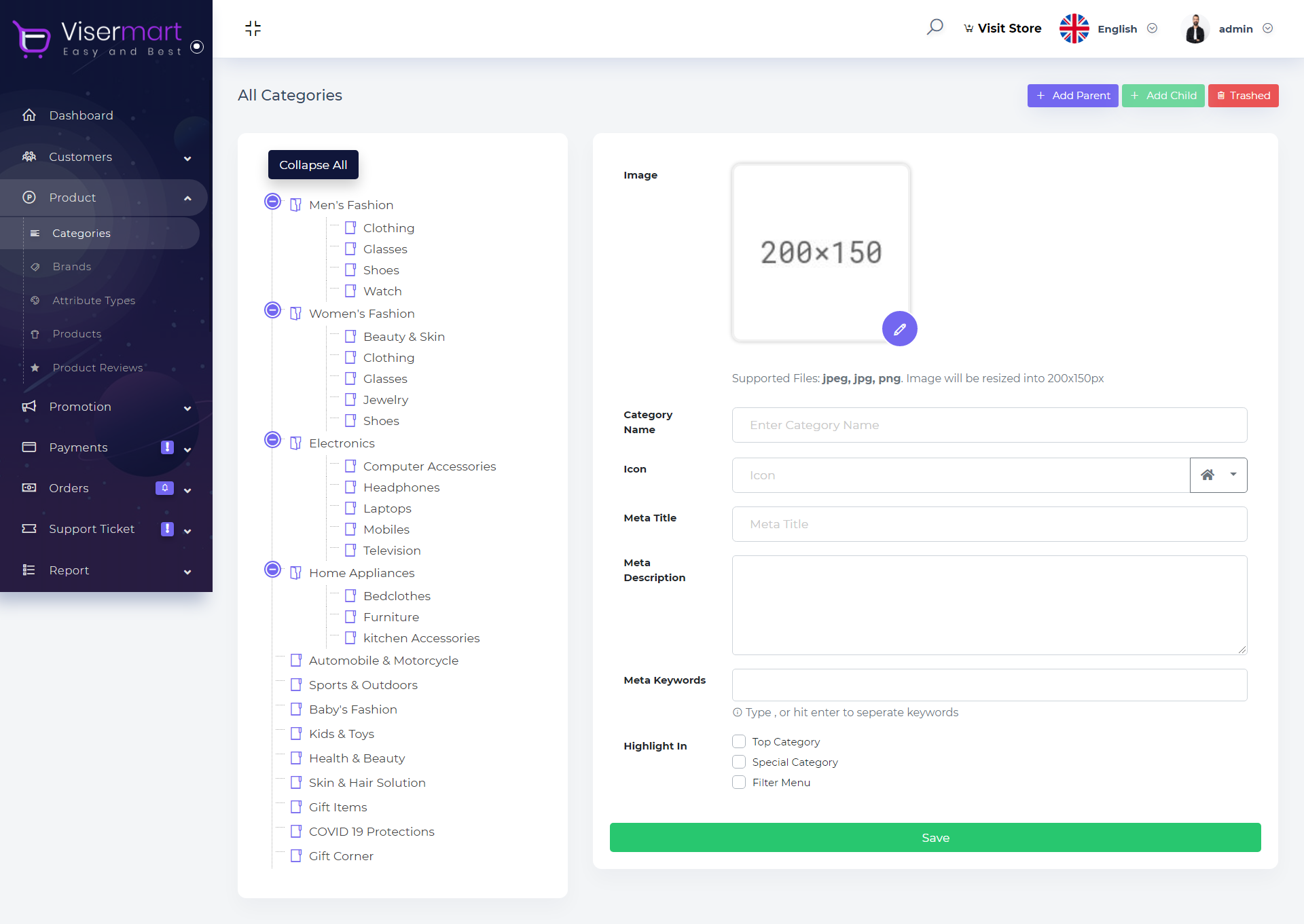Enable the Top Category checkbox
This screenshot has width=1304, height=924.
739,741
